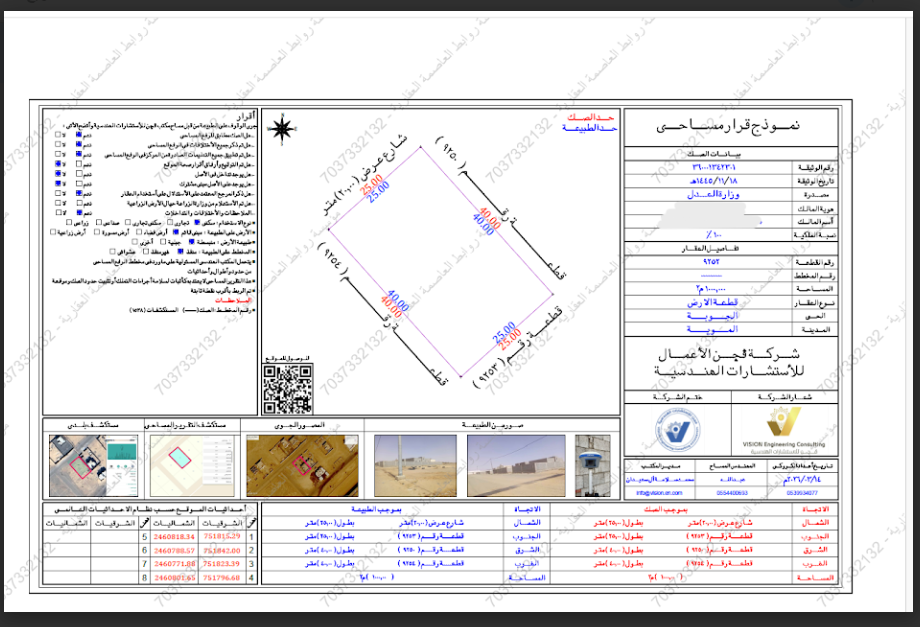Screen dimensions: 920x627
Task: Click the pencil icon beside the الشرقيات column header
Action: (252, 523)
